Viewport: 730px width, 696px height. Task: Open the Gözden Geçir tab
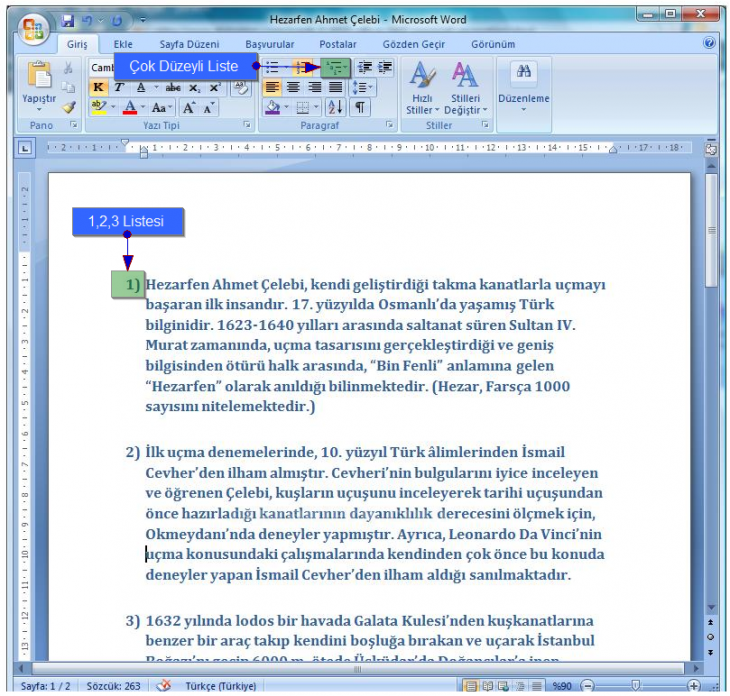click(413, 44)
